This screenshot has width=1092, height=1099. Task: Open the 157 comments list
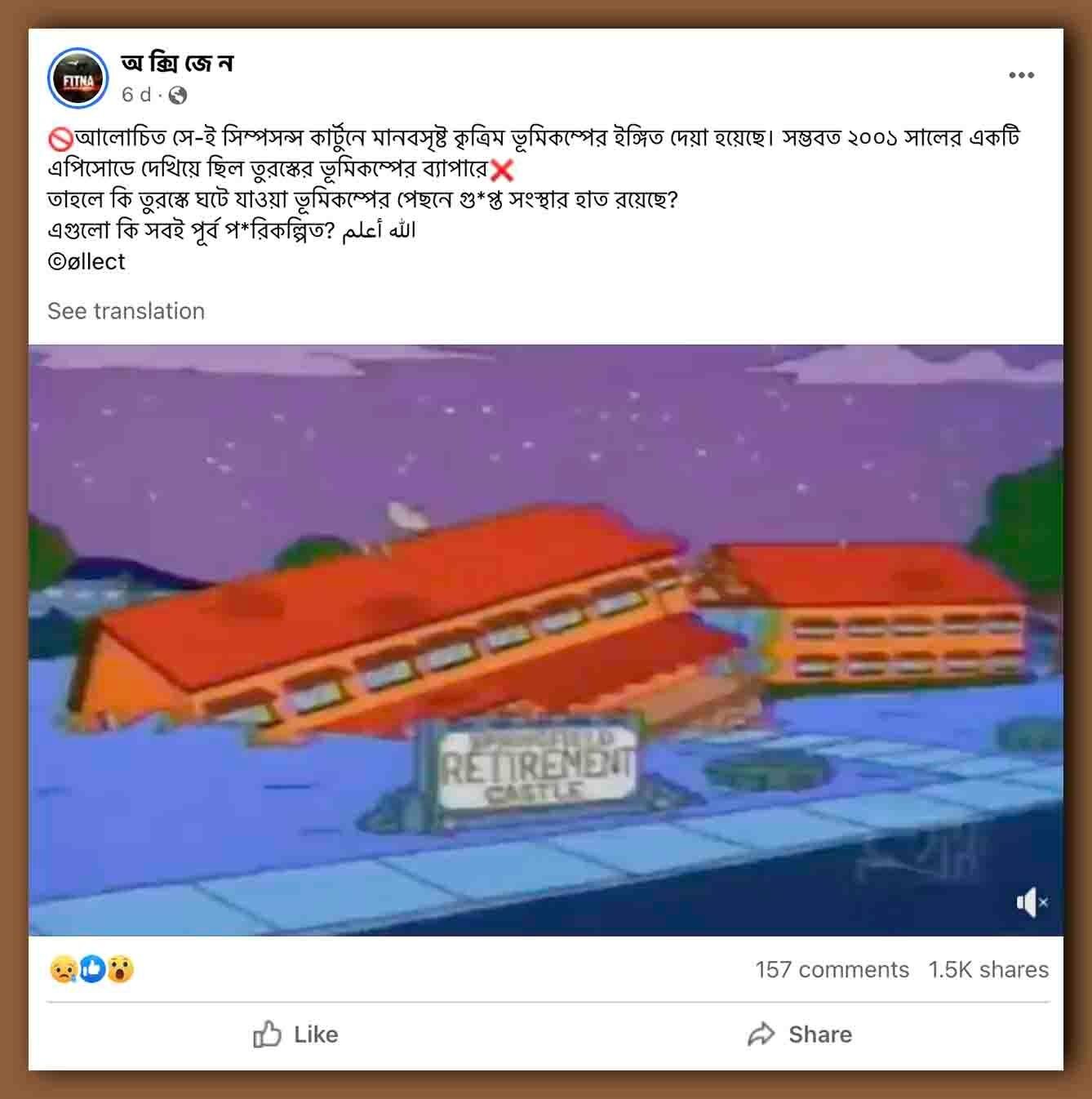pos(832,969)
